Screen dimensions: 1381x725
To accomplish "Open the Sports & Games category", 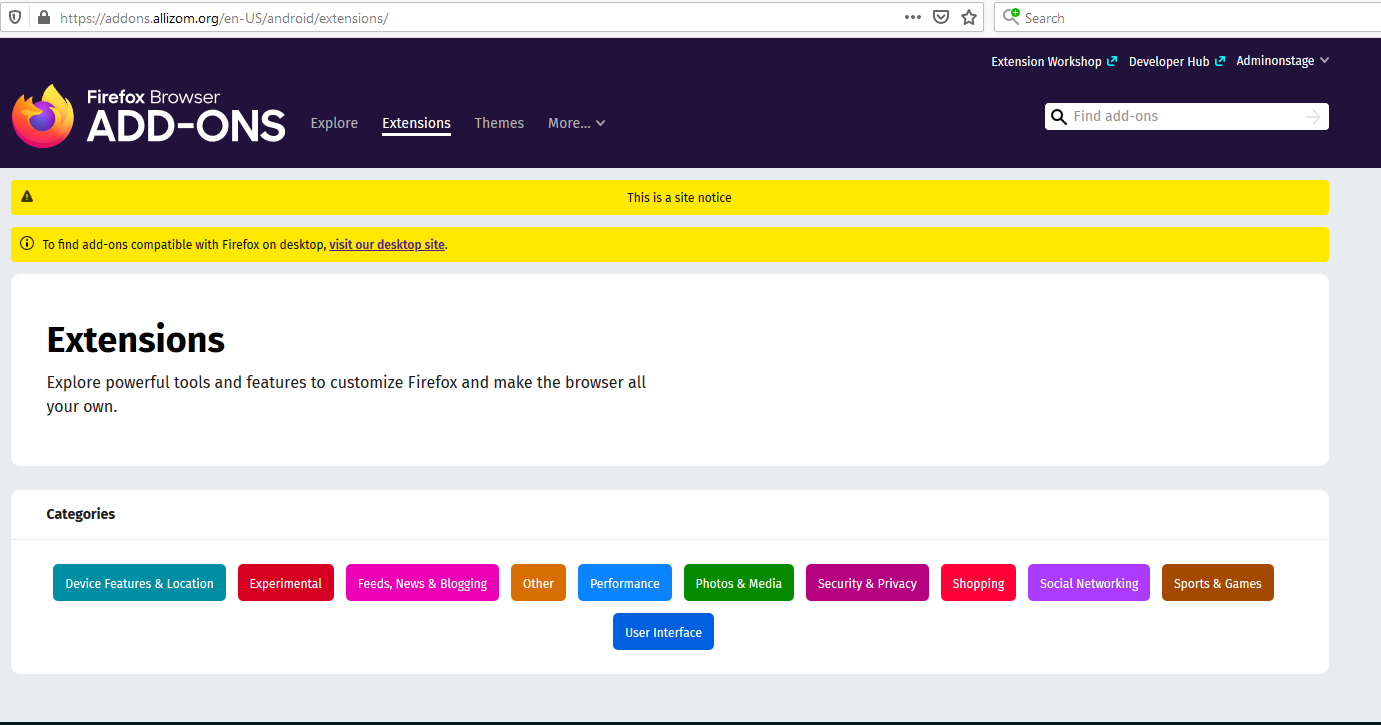I will (x=1218, y=583).
